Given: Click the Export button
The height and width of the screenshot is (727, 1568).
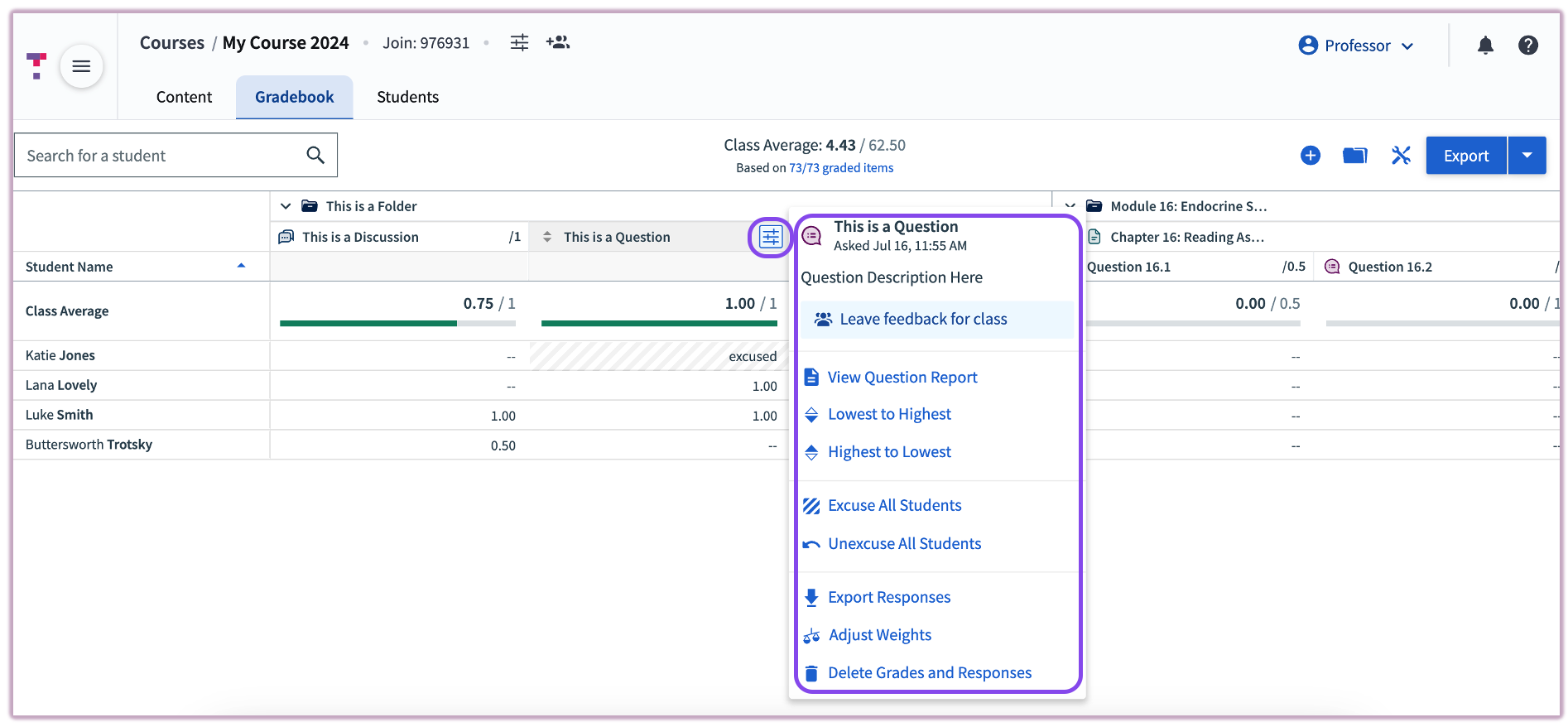Looking at the screenshot, I should pos(1466,155).
